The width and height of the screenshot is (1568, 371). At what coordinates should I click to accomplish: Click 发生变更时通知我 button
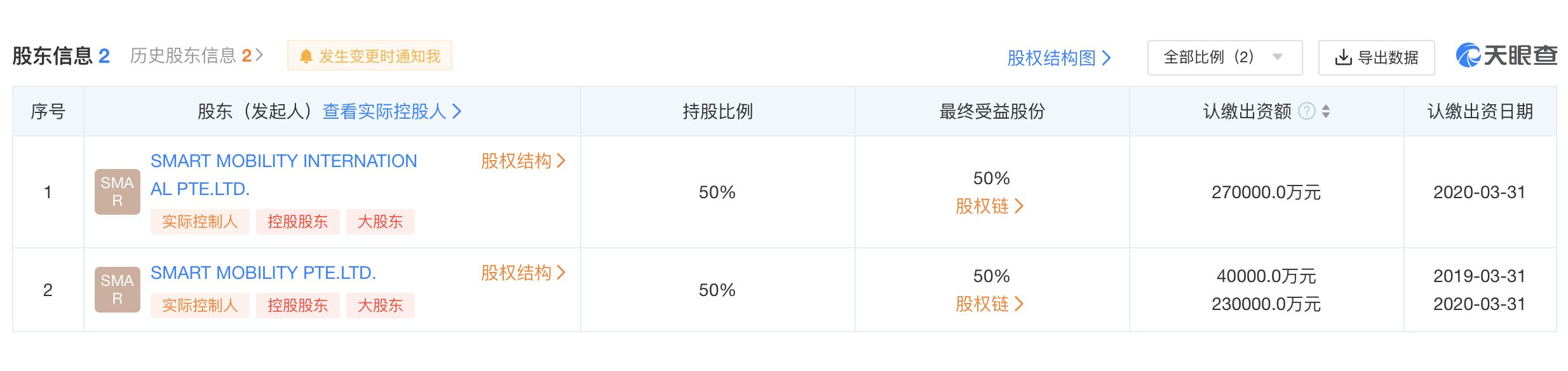click(369, 56)
